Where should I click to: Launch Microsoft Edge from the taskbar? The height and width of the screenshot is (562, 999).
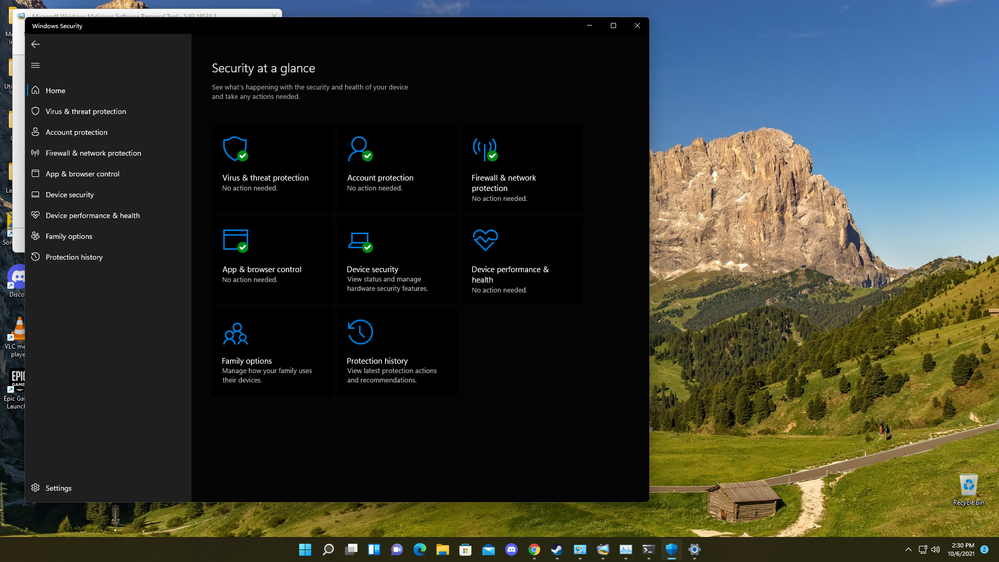point(420,549)
